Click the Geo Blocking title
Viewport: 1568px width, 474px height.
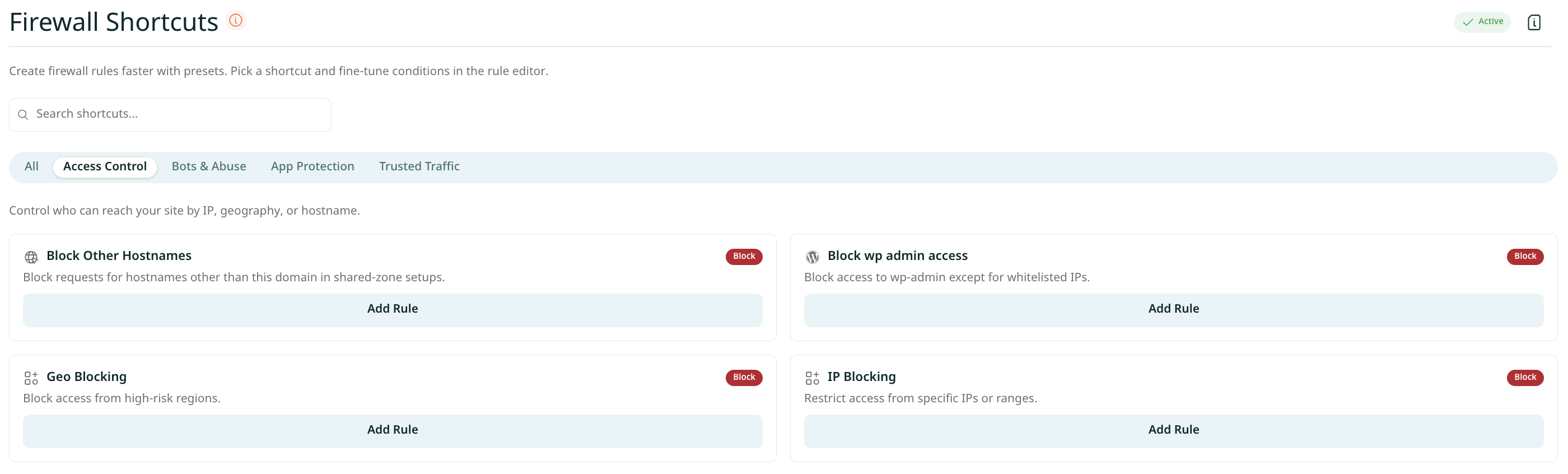pyautogui.click(x=86, y=377)
